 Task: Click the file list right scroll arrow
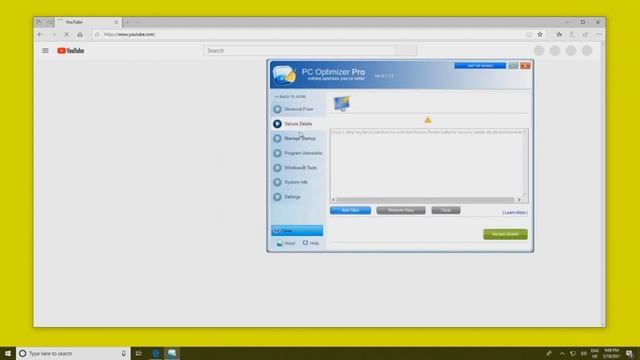point(519,200)
